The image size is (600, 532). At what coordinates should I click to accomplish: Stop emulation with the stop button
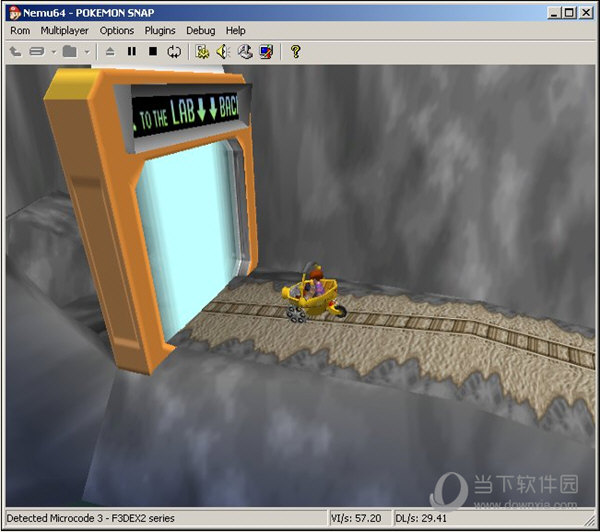[x=152, y=51]
